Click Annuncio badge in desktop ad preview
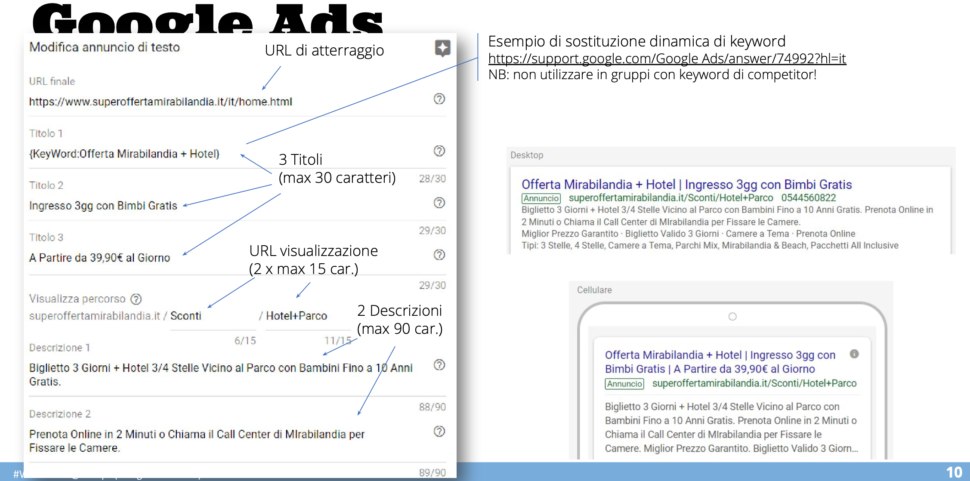The image size is (970, 481). (x=541, y=198)
